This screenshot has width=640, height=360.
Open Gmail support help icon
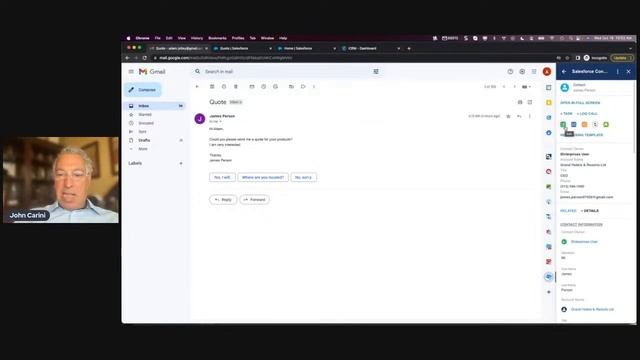click(510, 71)
